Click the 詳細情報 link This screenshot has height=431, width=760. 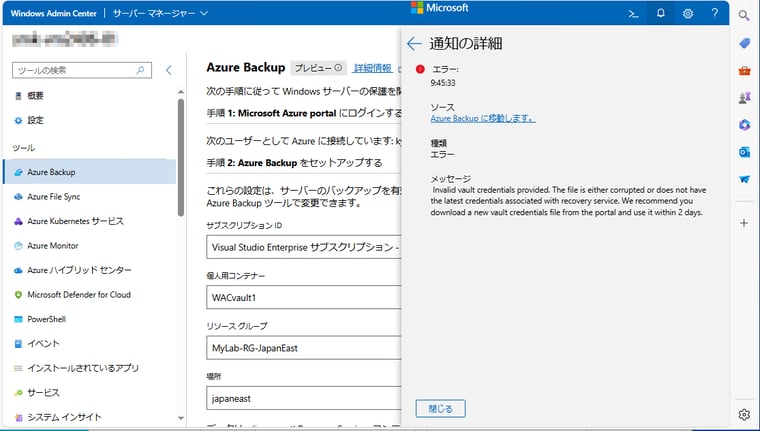click(x=373, y=68)
